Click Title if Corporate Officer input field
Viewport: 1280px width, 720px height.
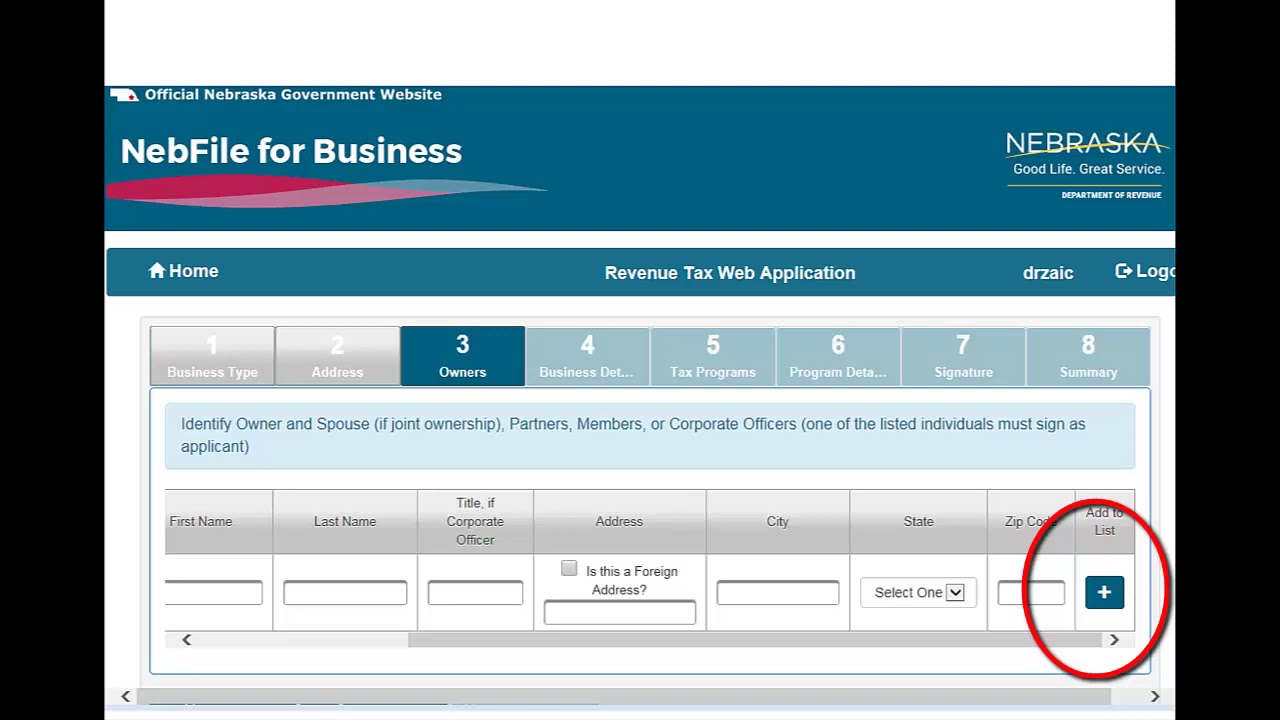[x=475, y=593]
